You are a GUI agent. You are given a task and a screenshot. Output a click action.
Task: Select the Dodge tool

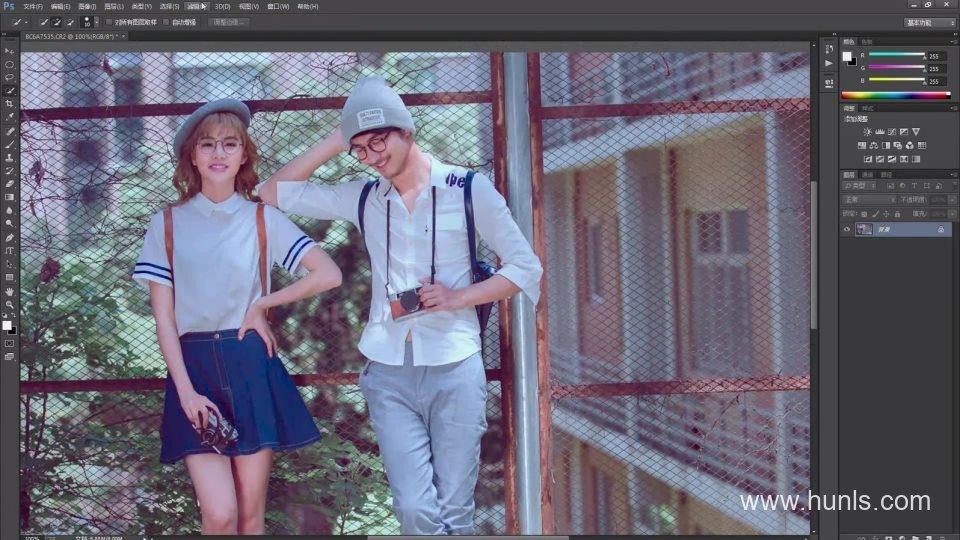(x=9, y=223)
